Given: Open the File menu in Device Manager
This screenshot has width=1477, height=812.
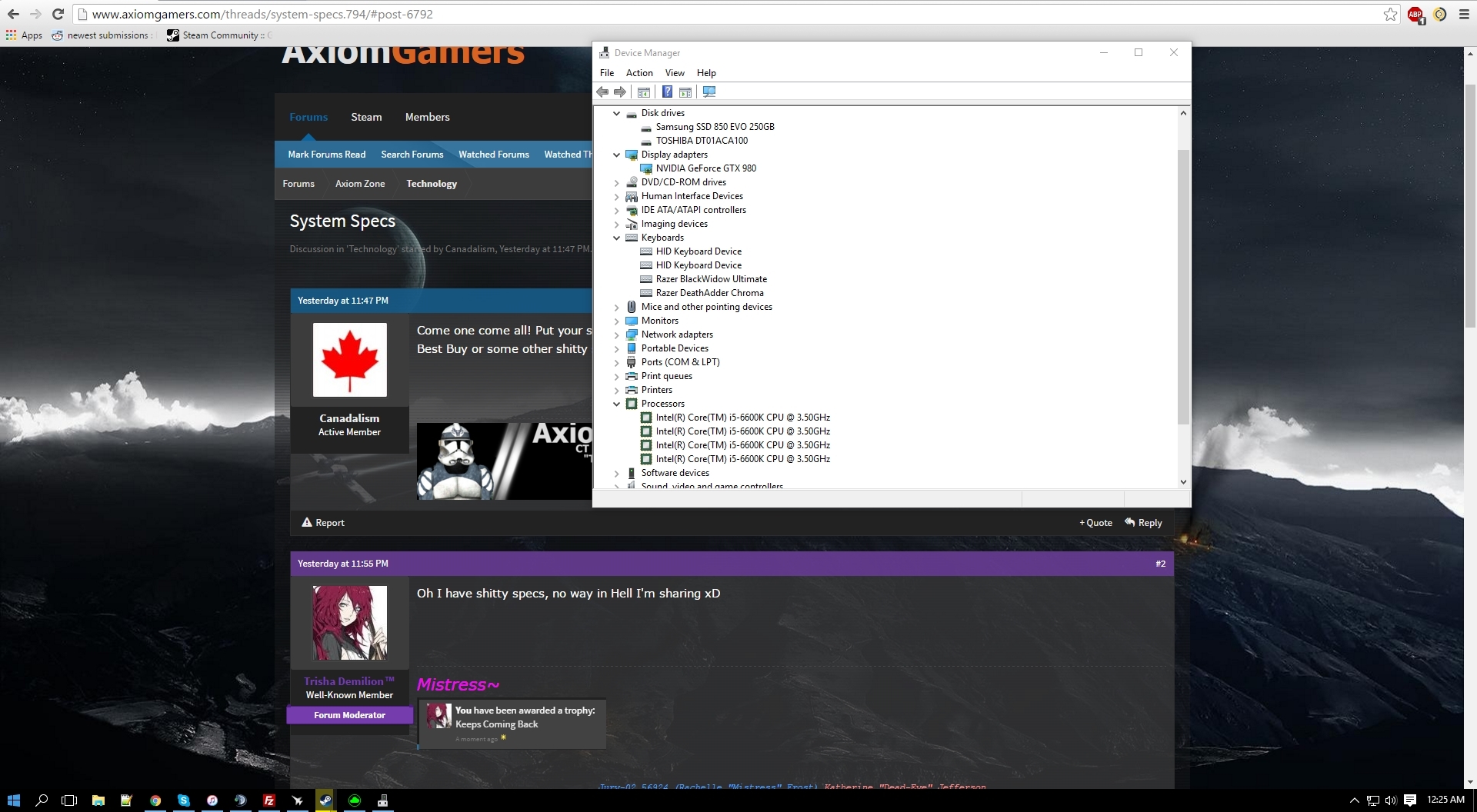Looking at the screenshot, I should (x=607, y=73).
